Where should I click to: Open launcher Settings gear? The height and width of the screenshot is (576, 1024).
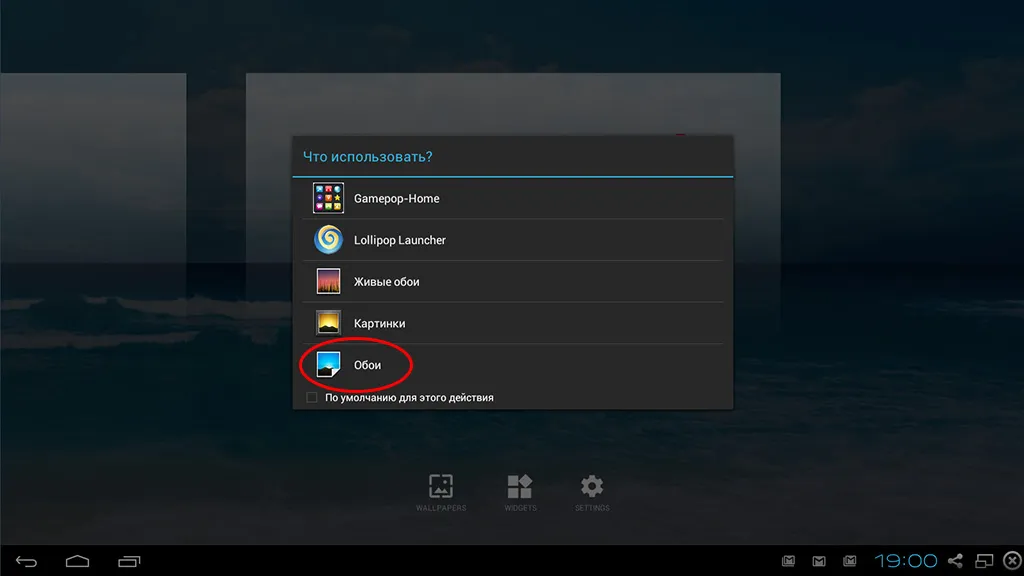[592, 492]
